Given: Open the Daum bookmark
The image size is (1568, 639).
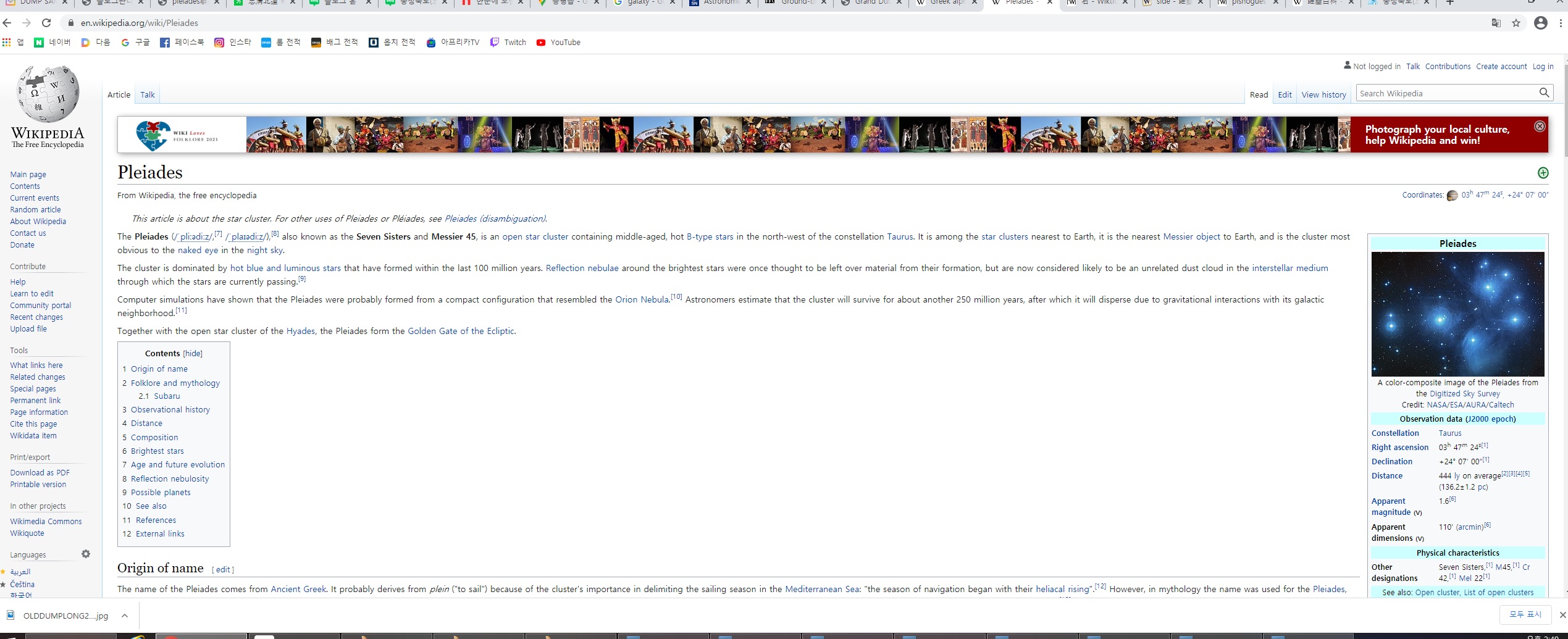Looking at the screenshot, I should pos(96,42).
